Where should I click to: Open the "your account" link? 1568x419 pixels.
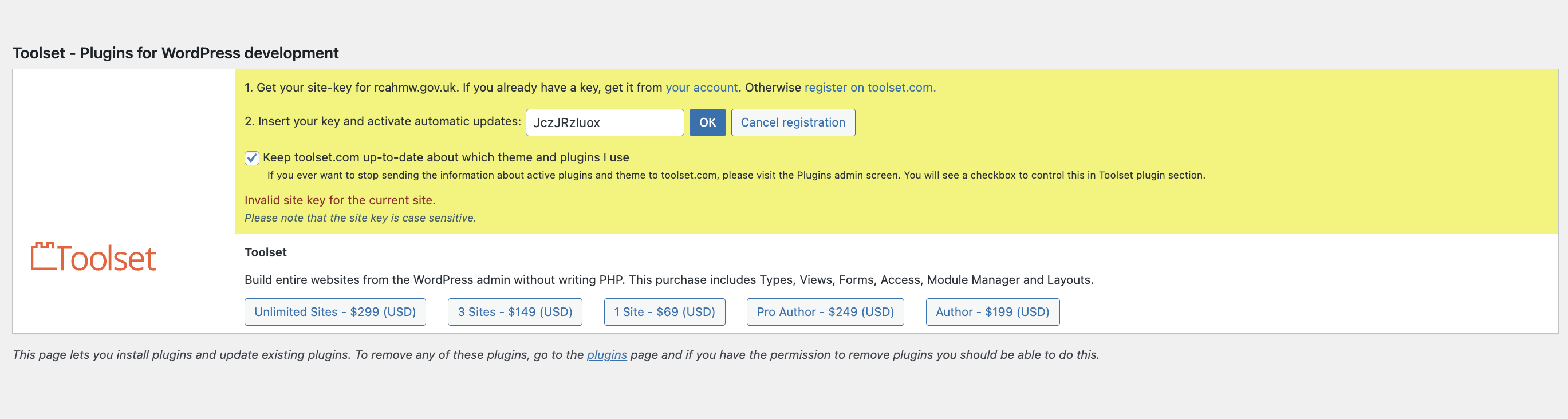pyautogui.click(x=701, y=88)
